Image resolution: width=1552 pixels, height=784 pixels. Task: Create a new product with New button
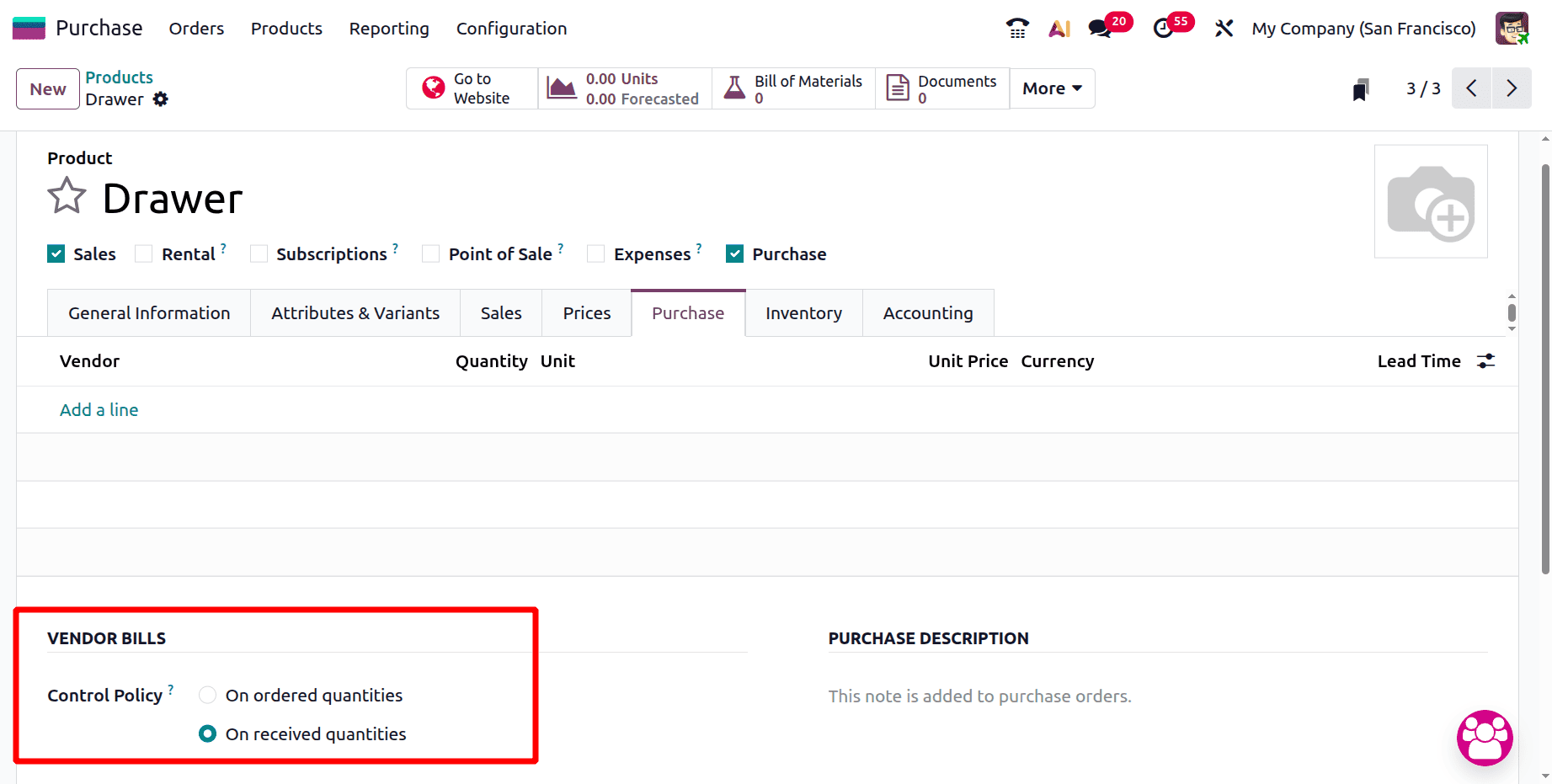(47, 88)
